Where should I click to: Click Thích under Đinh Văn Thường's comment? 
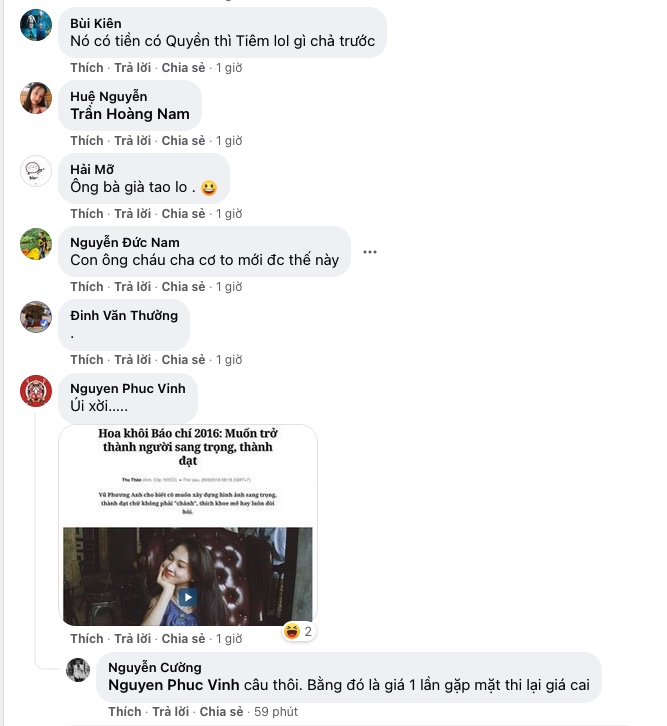click(87, 360)
